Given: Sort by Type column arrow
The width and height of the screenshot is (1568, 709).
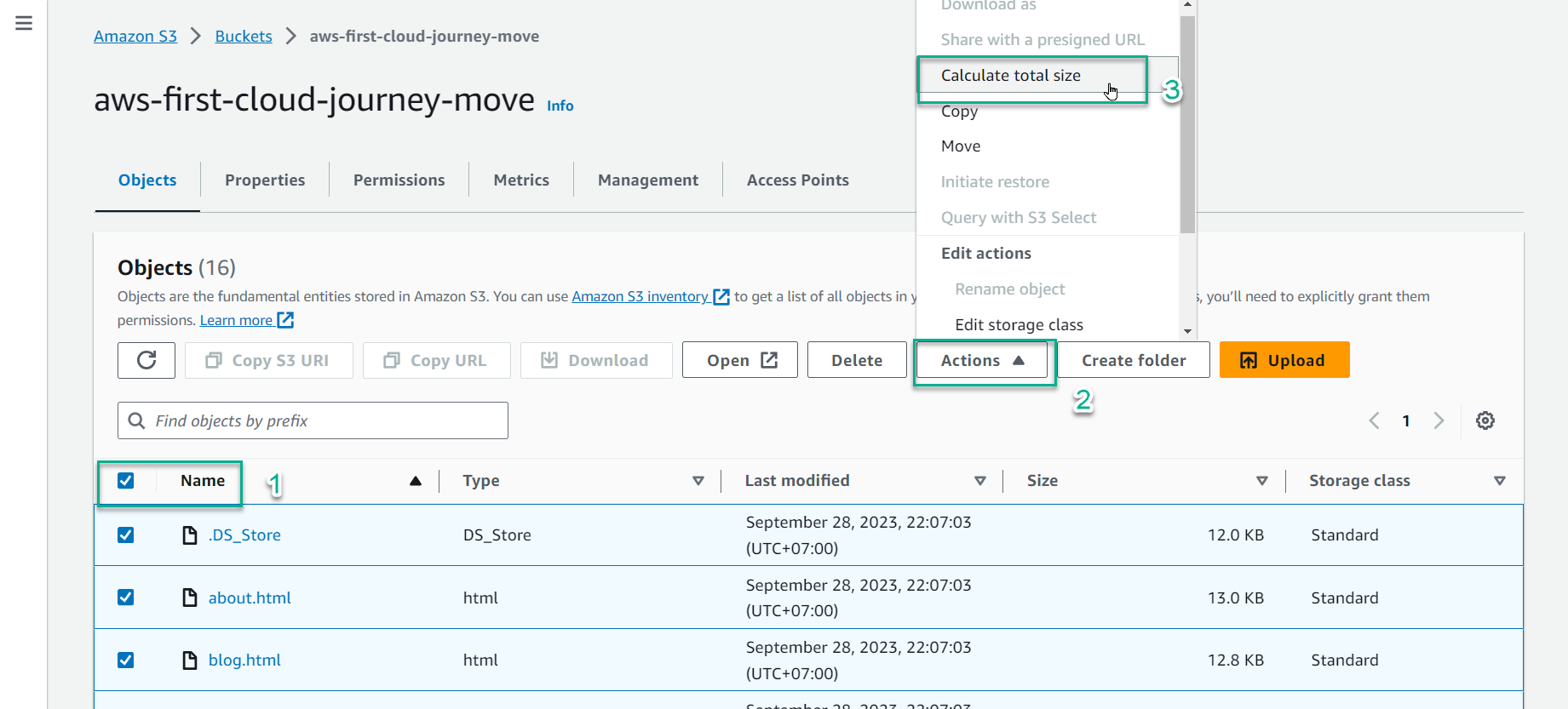Looking at the screenshot, I should [698, 481].
